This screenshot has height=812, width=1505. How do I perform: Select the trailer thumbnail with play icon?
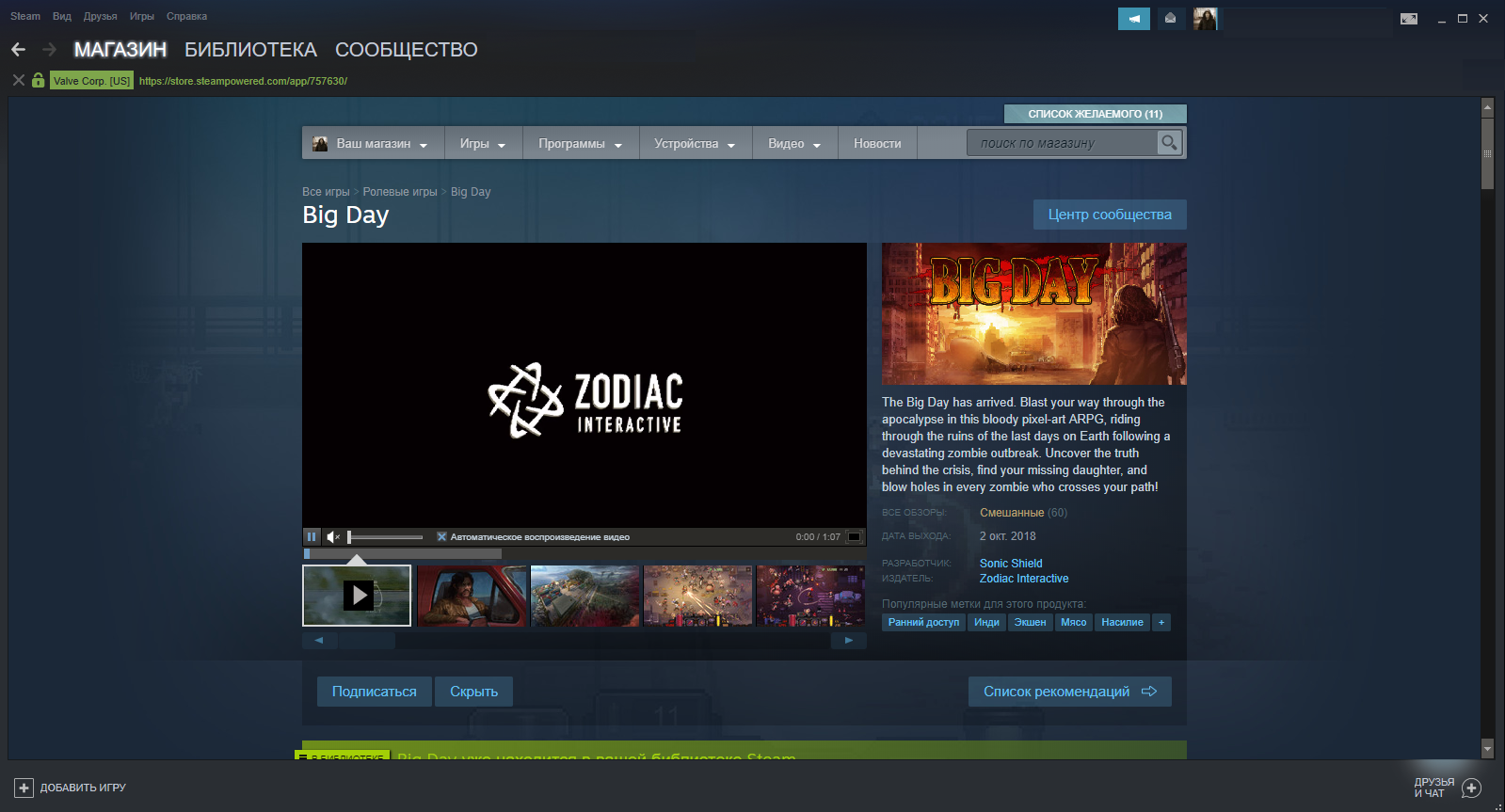pyautogui.click(x=357, y=596)
